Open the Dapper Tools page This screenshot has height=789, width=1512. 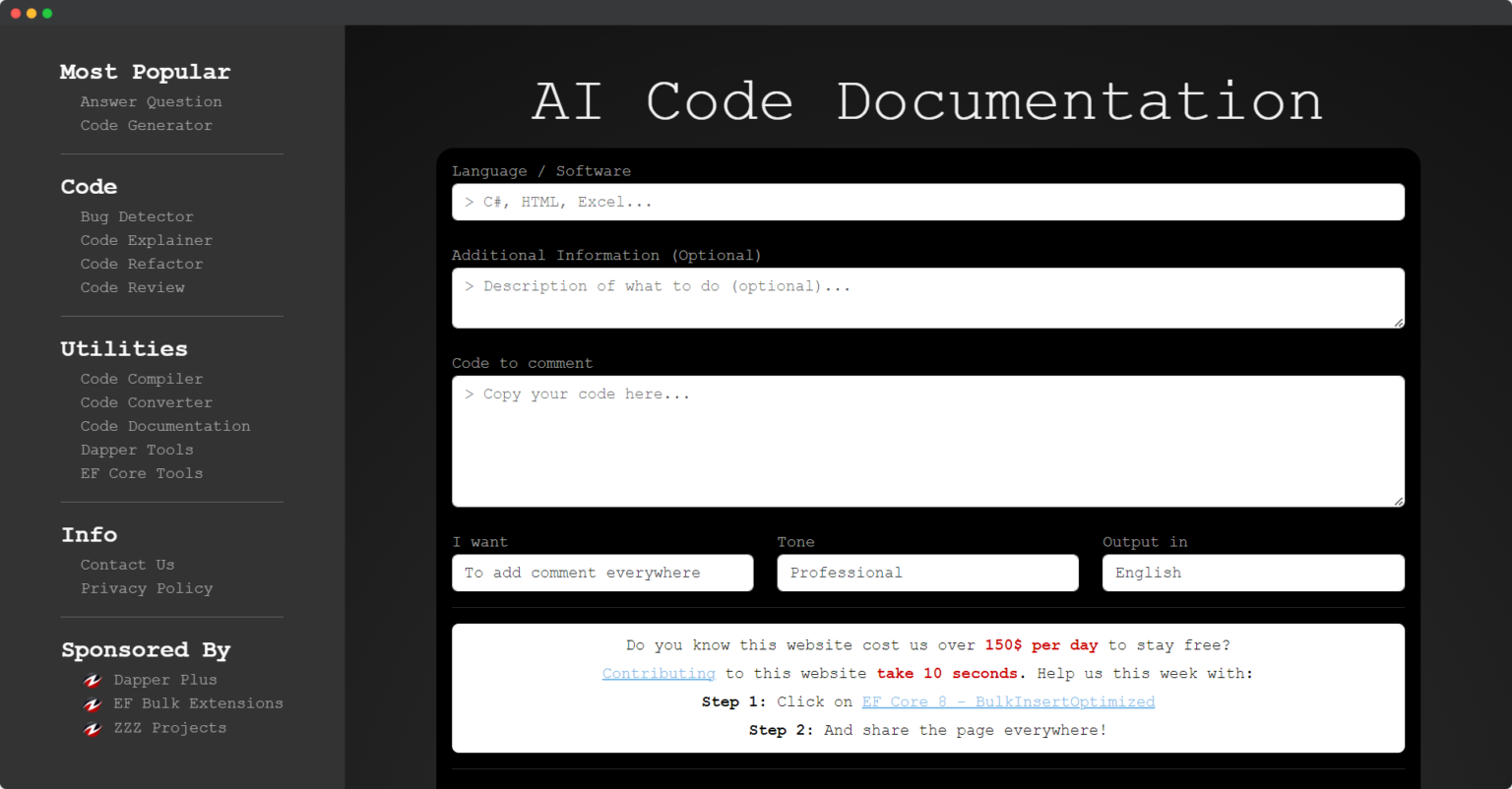137,450
